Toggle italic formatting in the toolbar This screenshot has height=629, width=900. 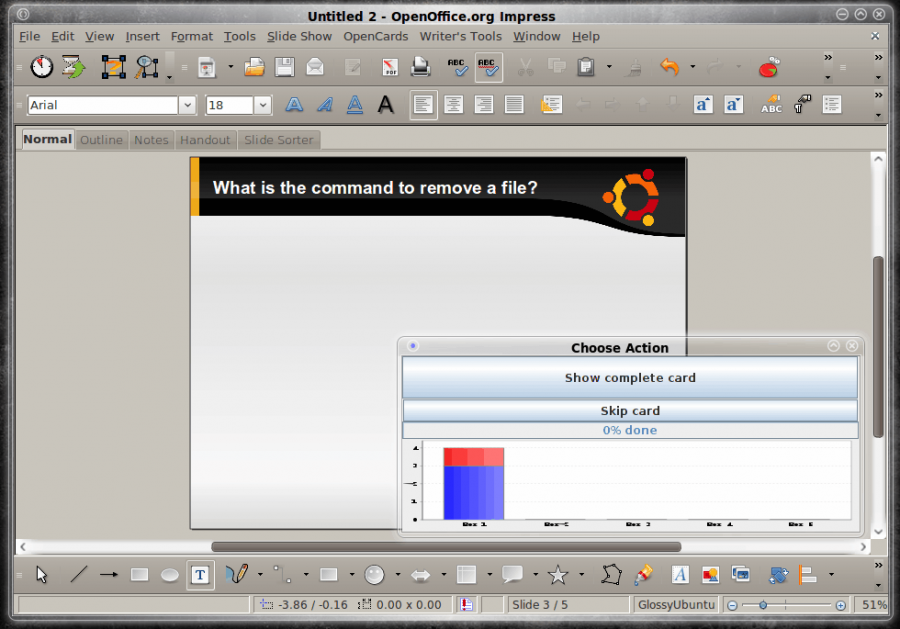click(x=322, y=104)
